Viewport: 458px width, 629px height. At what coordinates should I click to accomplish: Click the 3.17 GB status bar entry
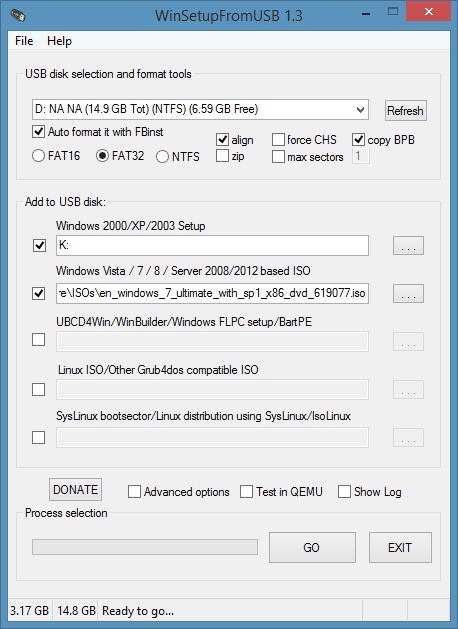click(30, 611)
